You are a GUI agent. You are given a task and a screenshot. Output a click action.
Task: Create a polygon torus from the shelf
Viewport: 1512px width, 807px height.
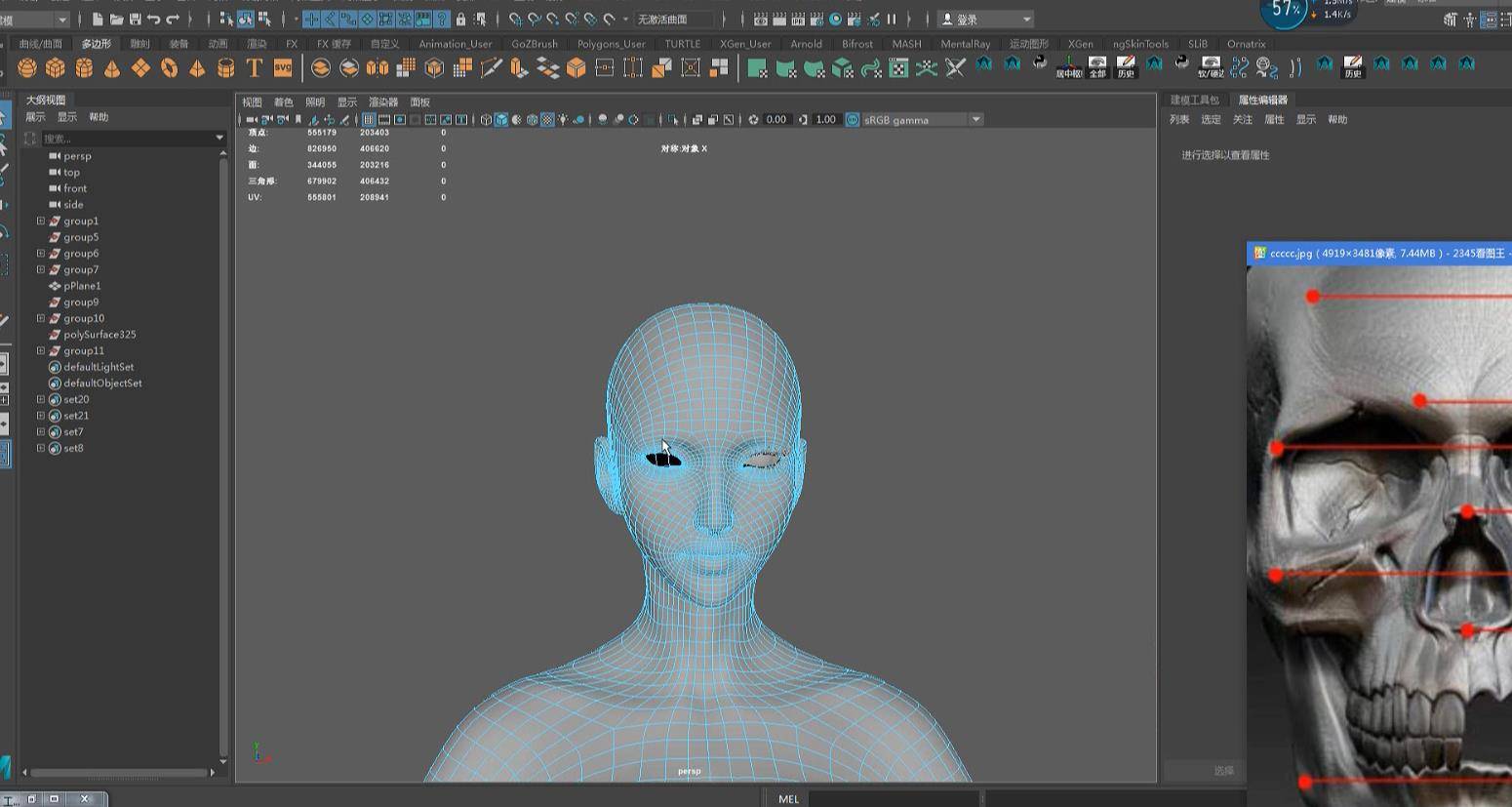(169, 67)
